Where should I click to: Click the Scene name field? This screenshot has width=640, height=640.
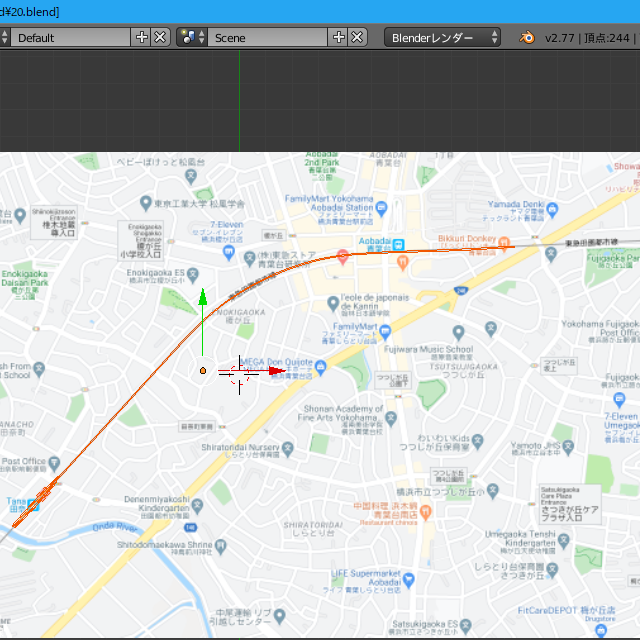[267, 38]
